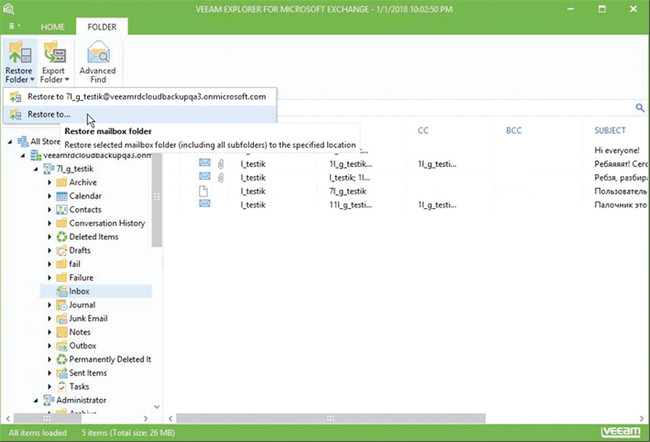This screenshot has width=650, height=442.
Task: Collapse the All Stores tree node
Action: [10, 142]
